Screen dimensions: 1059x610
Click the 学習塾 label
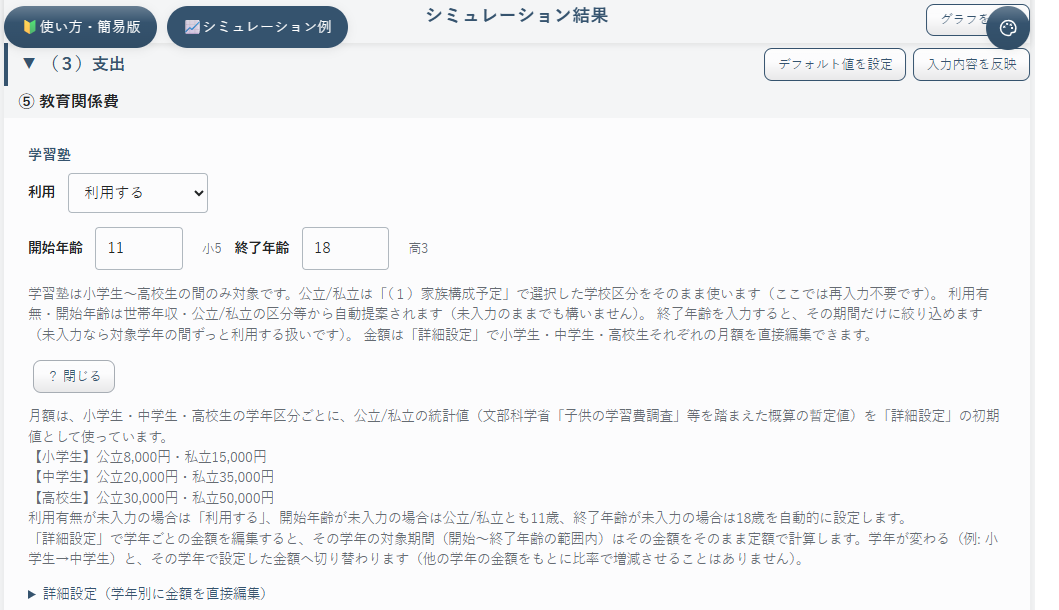49,155
